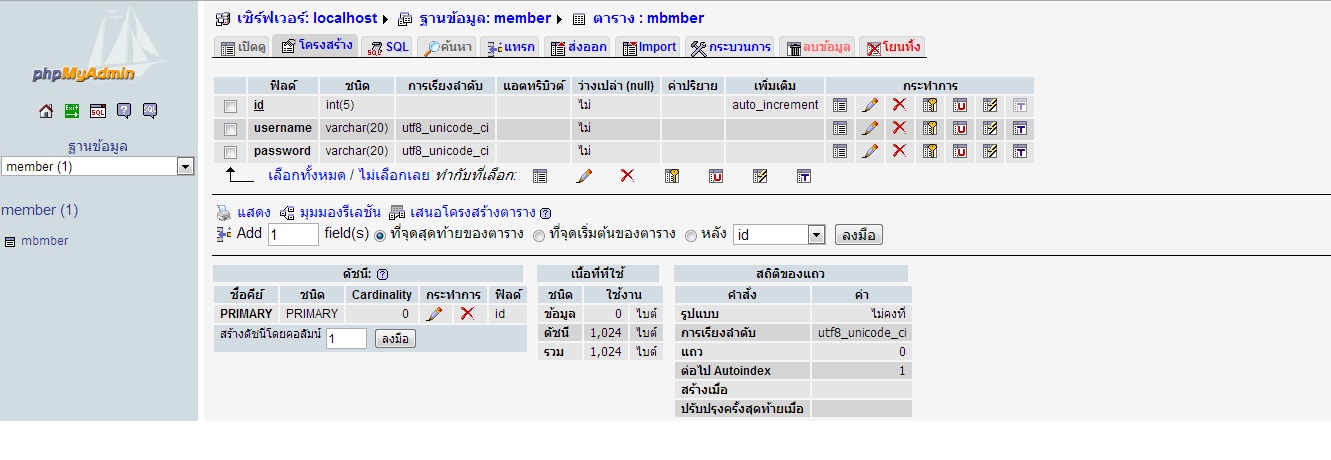Click ลงมือ button next to Add fields
Screen dimensions: 1331x460
tap(858, 235)
